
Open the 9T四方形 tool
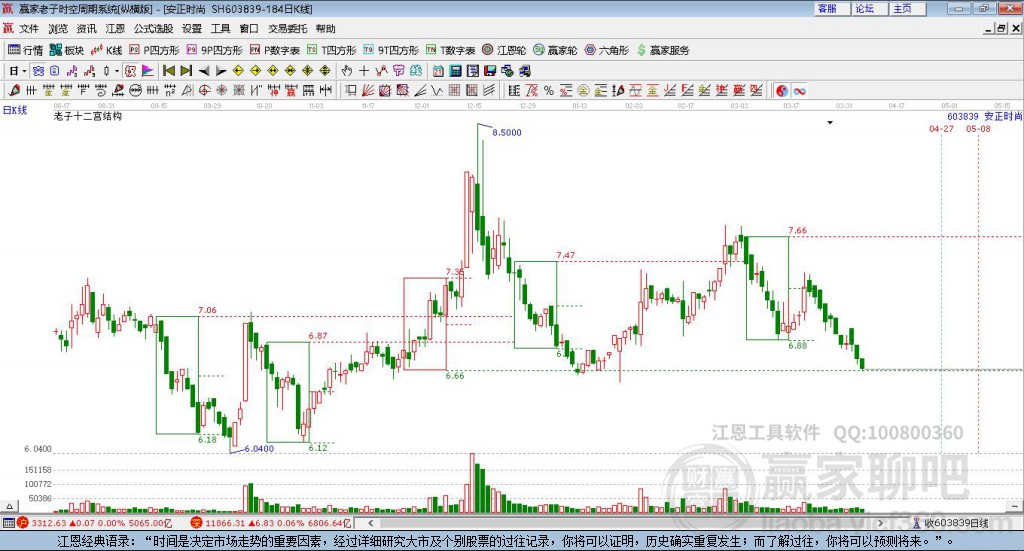pyautogui.click(x=391, y=50)
